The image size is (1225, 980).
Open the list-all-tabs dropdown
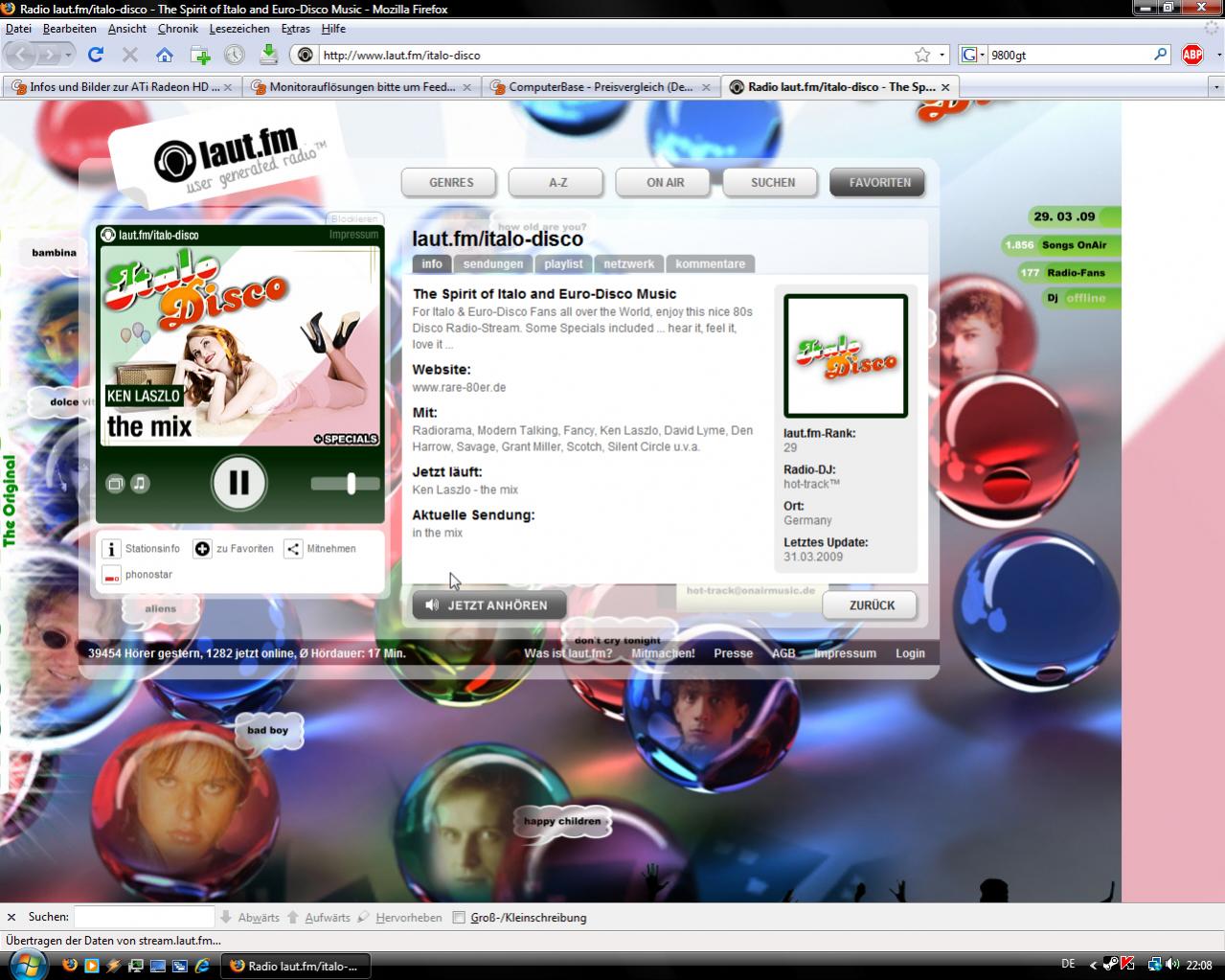coord(1216,87)
